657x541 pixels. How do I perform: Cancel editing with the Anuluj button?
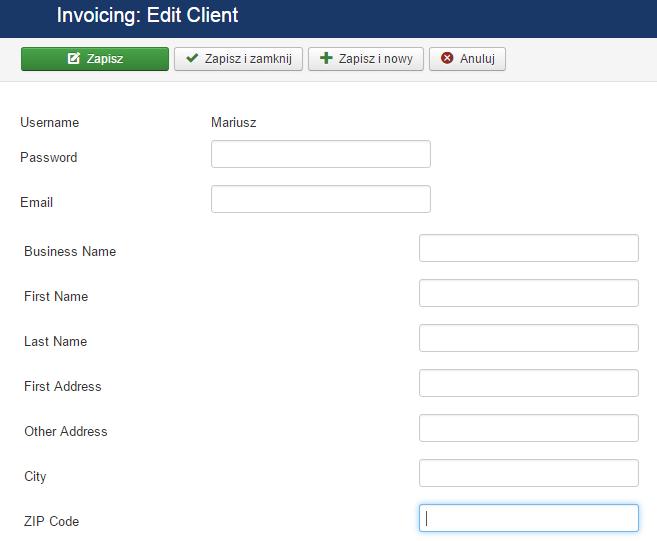tap(467, 59)
